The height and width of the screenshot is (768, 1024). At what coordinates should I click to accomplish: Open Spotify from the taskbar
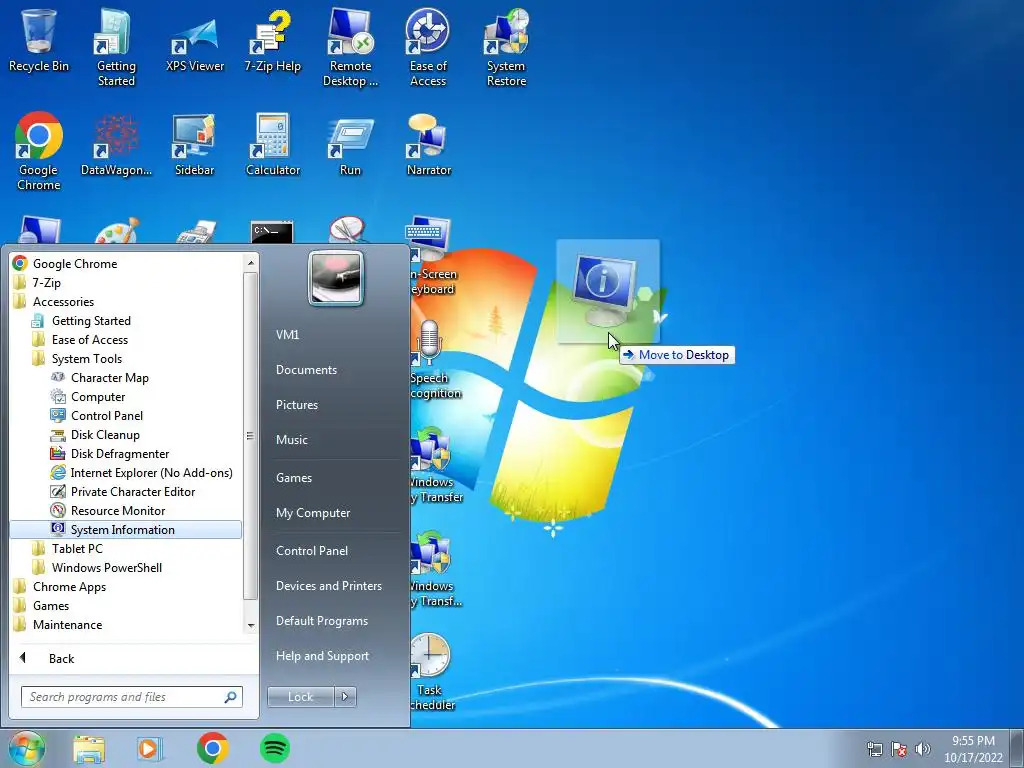[275, 748]
